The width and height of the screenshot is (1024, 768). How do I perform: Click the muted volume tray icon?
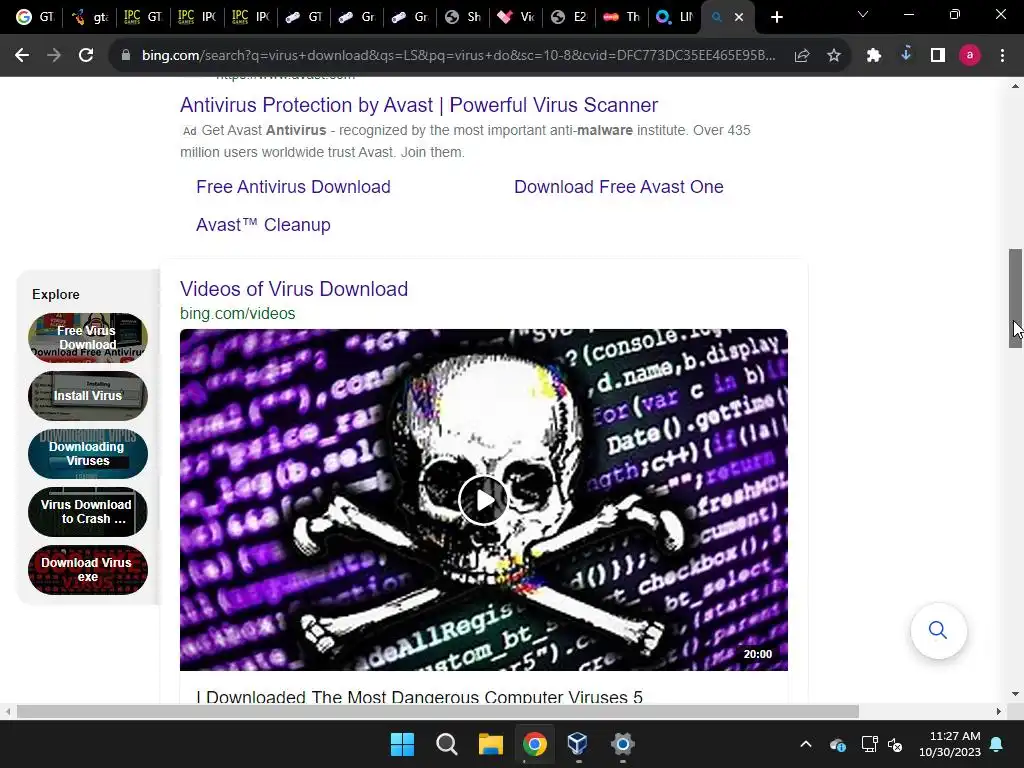895,744
